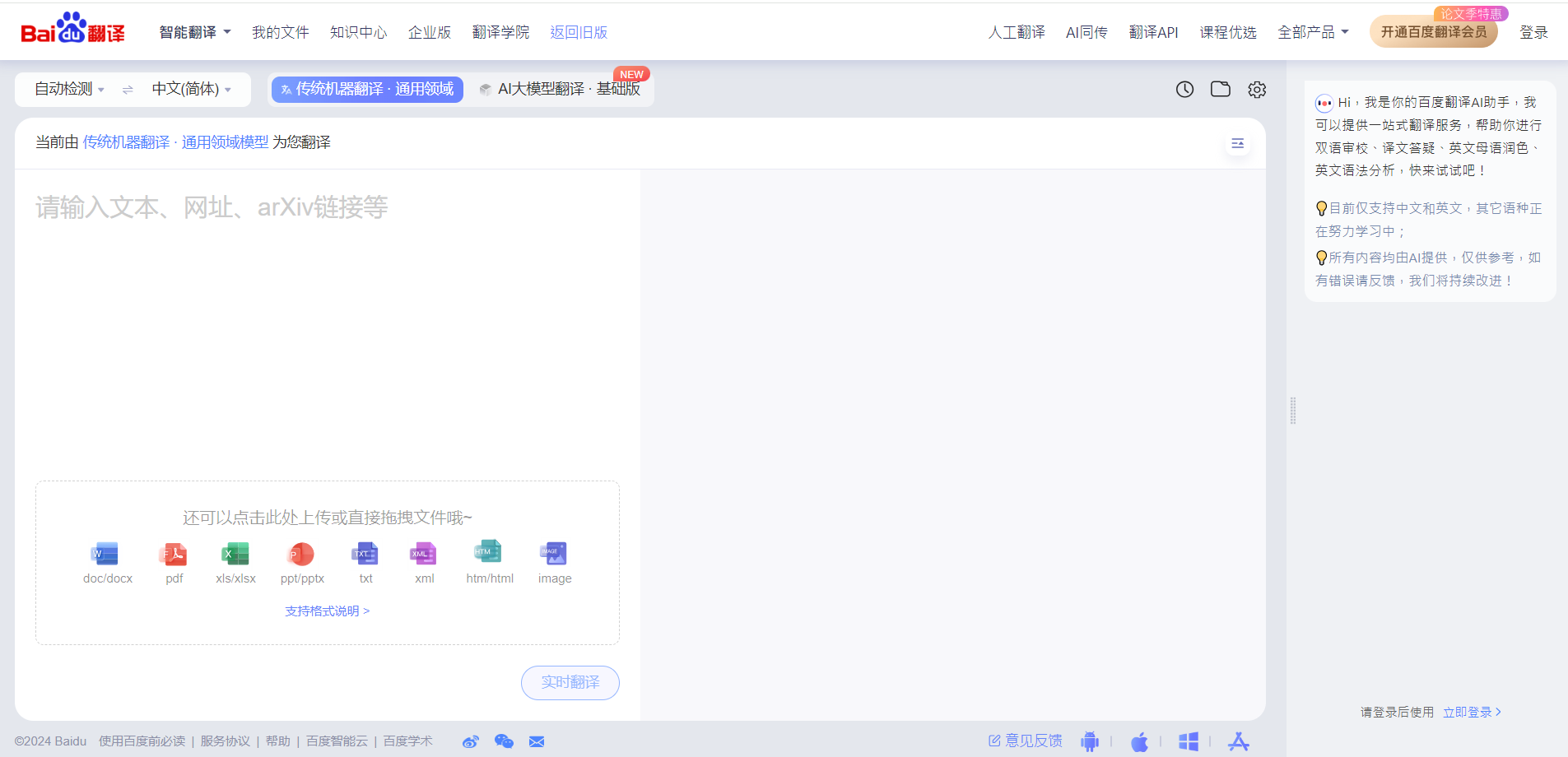Click the email envelope icon in footer

pyautogui.click(x=537, y=741)
